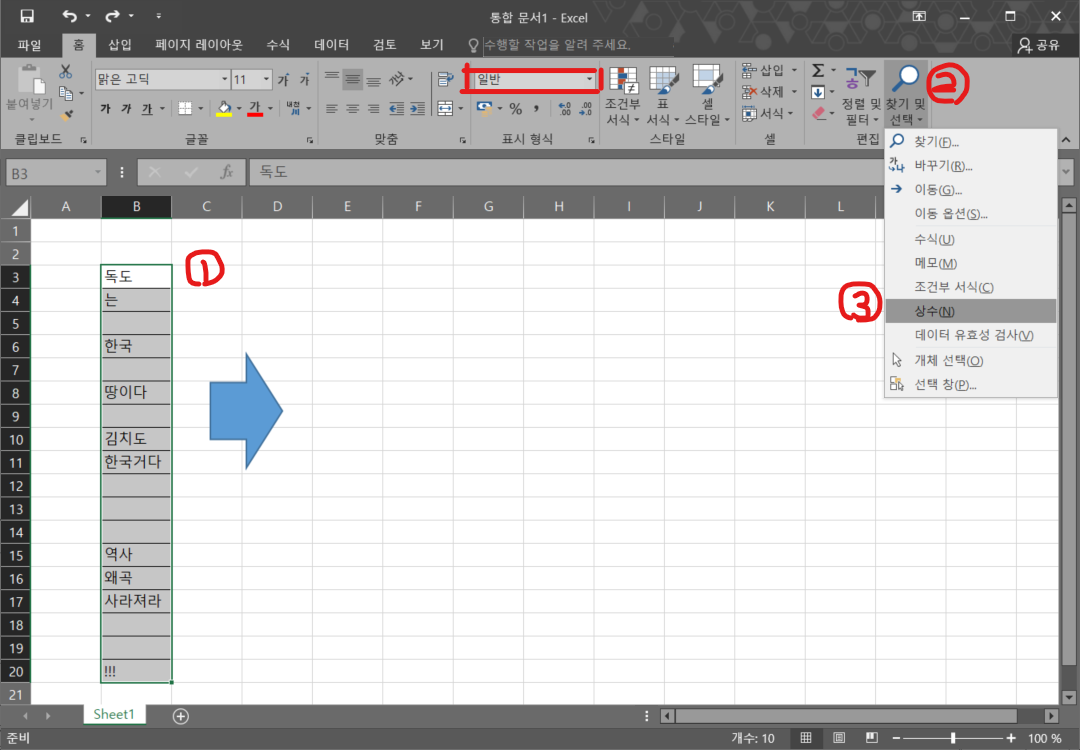Click the Clear eraser icon
The width and height of the screenshot is (1080, 750).
point(818,113)
